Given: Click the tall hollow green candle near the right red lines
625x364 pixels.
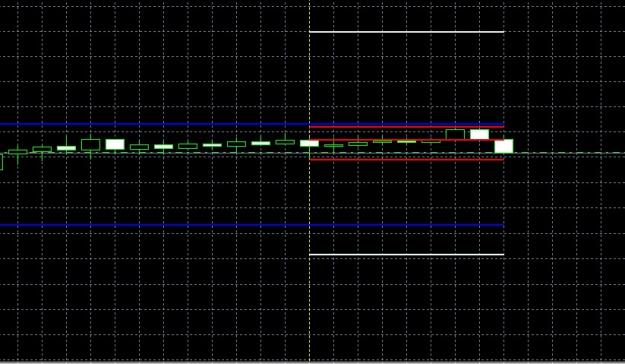Looking at the screenshot, I should click(455, 134).
